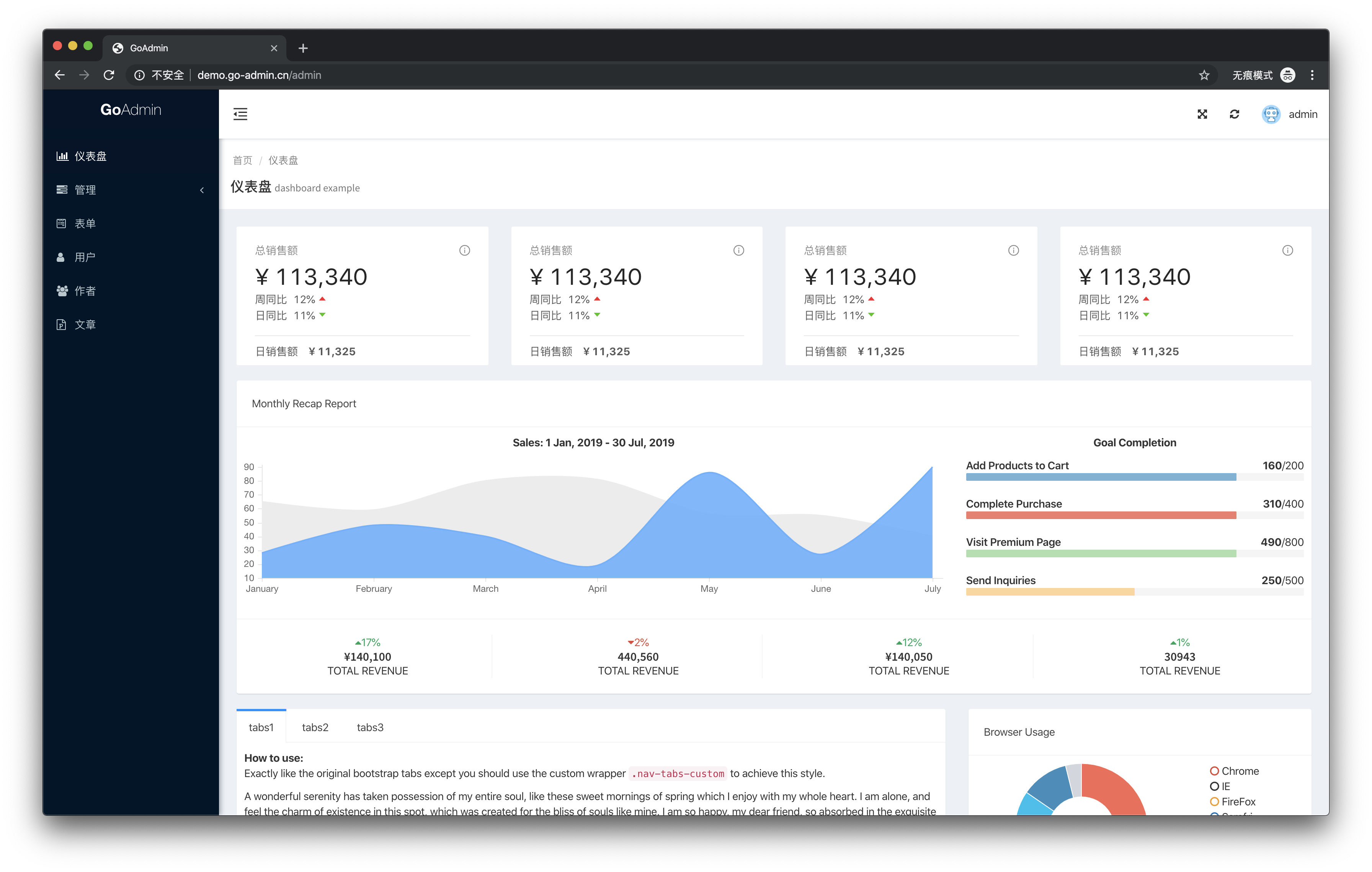Click the refresh icon next to admin avatar
This screenshot has height=872, width=1372.
tap(1234, 114)
